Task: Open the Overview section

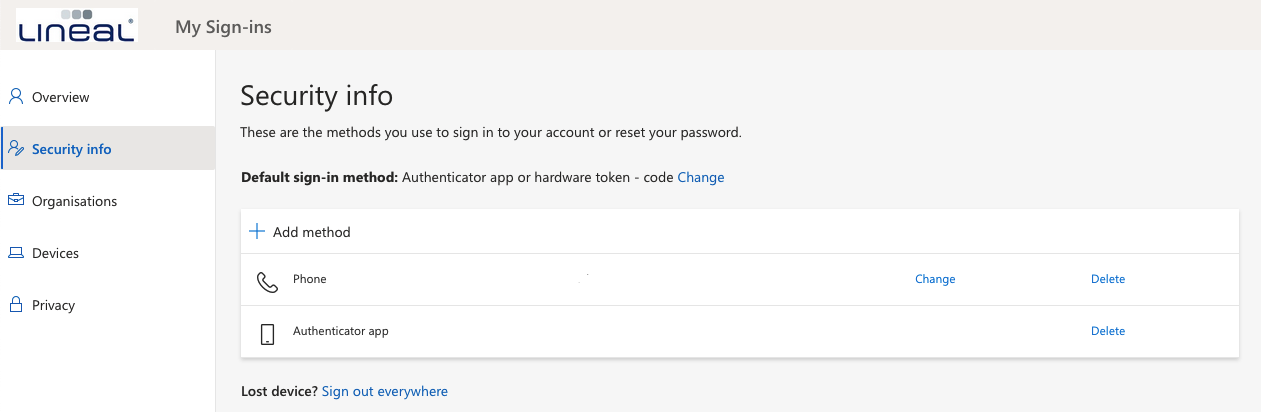Action: [60, 97]
